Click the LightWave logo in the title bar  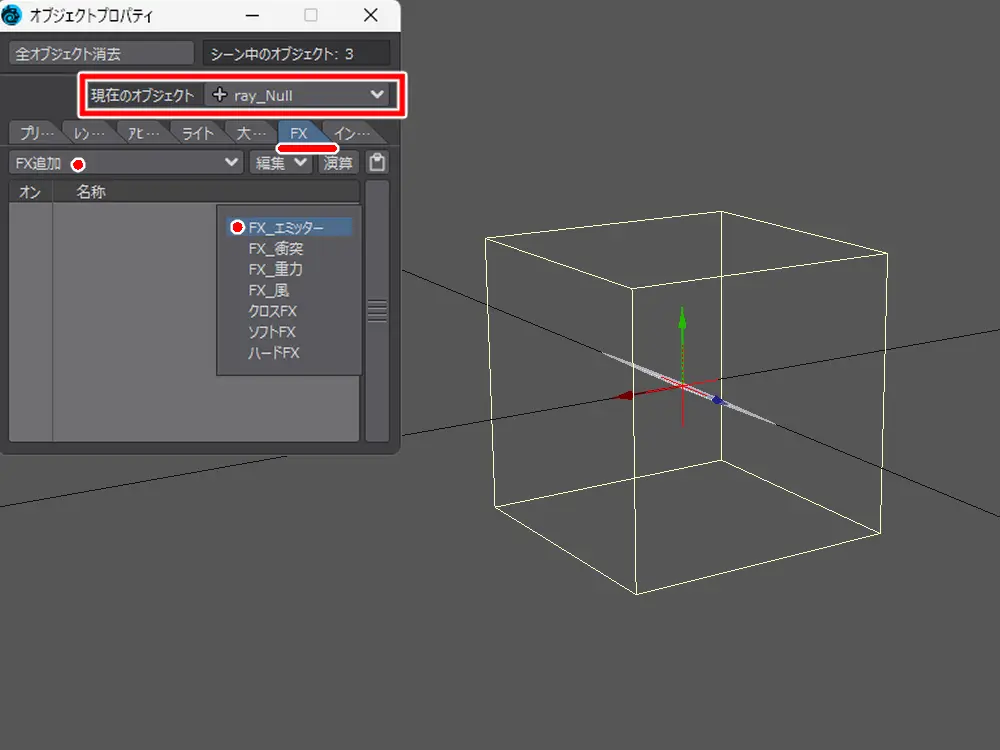(x=14, y=15)
